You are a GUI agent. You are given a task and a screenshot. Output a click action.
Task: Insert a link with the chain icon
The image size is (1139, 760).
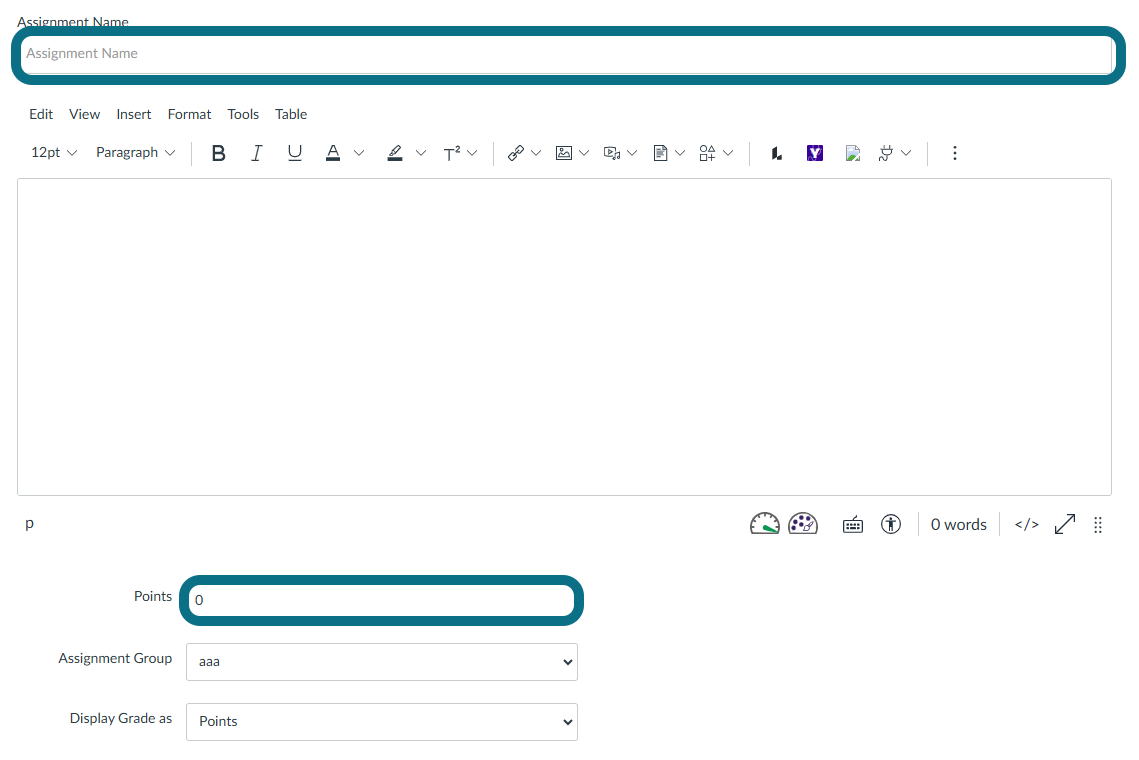point(516,153)
